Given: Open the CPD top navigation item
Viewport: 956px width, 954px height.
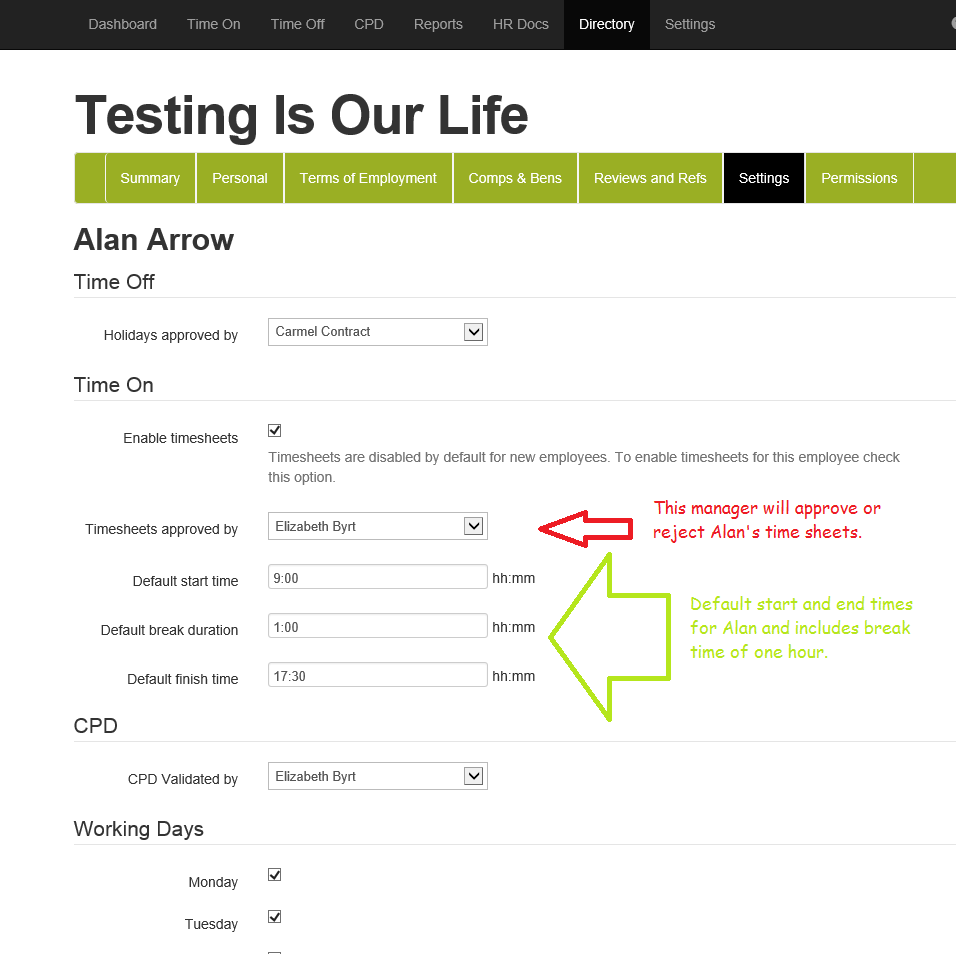Looking at the screenshot, I should (368, 24).
